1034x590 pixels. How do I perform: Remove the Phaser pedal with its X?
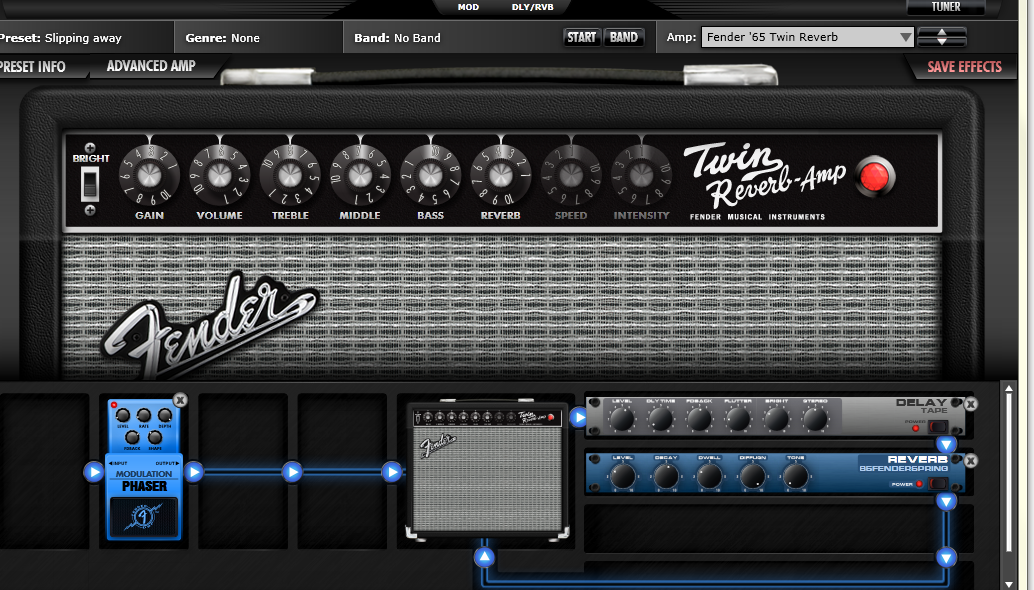click(x=180, y=400)
